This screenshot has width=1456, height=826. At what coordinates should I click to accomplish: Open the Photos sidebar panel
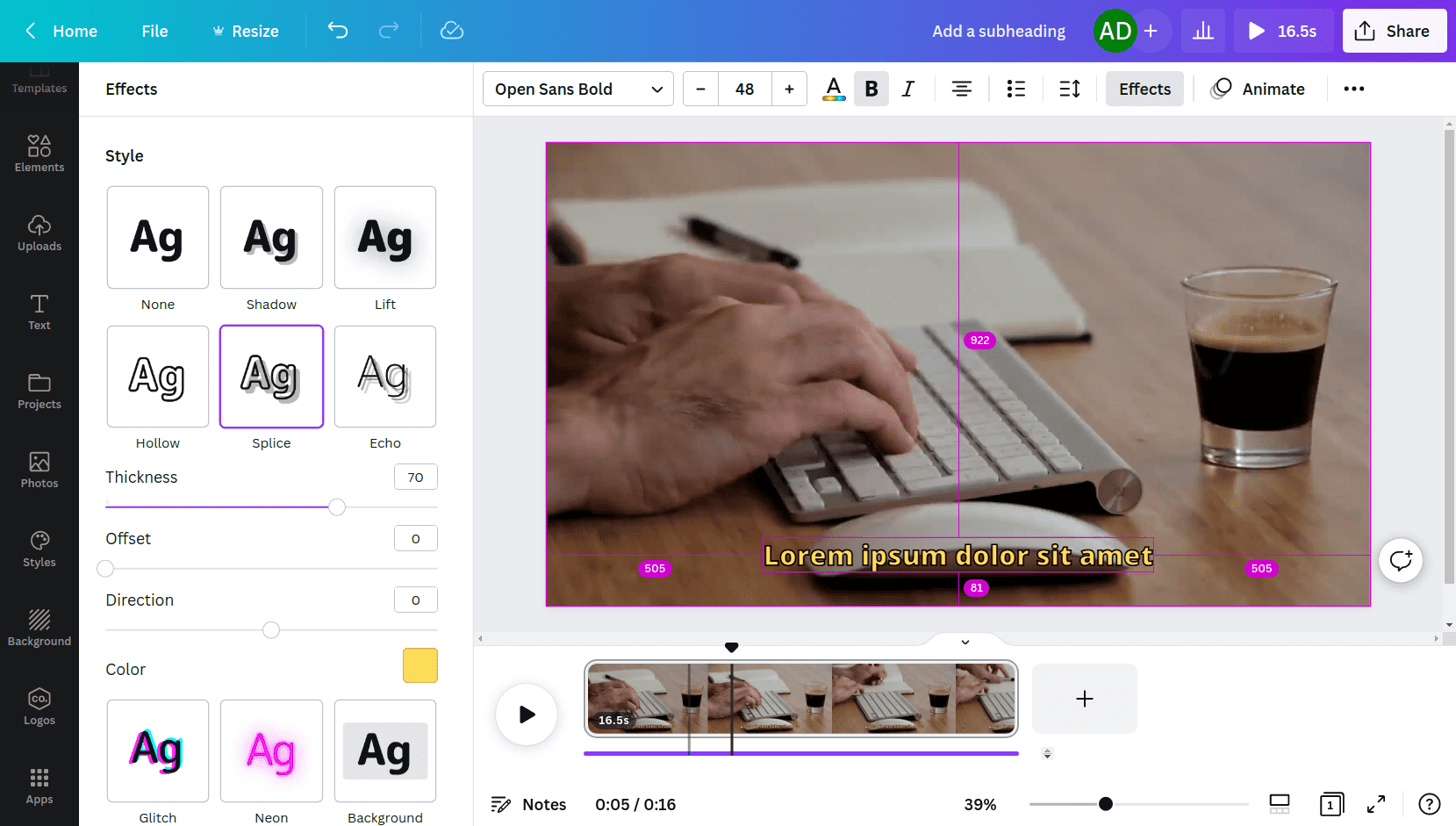click(39, 470)
